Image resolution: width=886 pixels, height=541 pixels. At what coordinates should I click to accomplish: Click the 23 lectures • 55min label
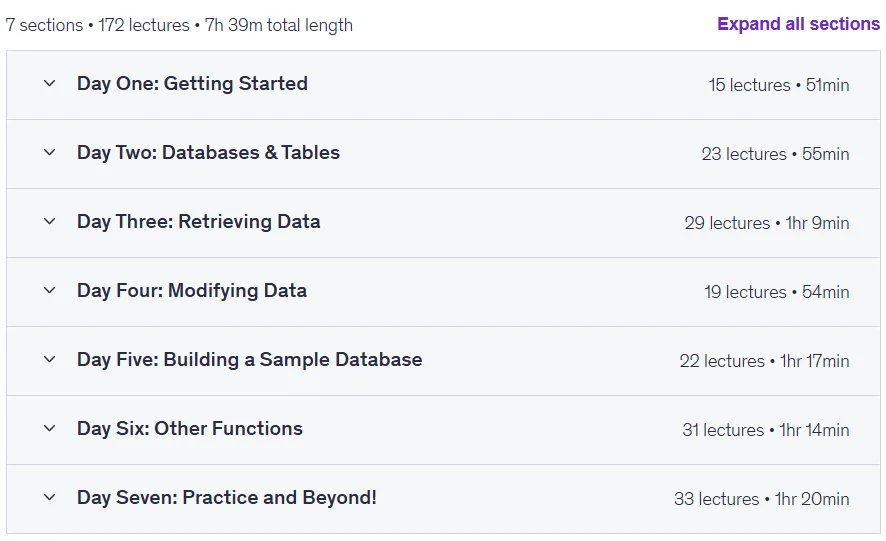(x=775, y=154)
